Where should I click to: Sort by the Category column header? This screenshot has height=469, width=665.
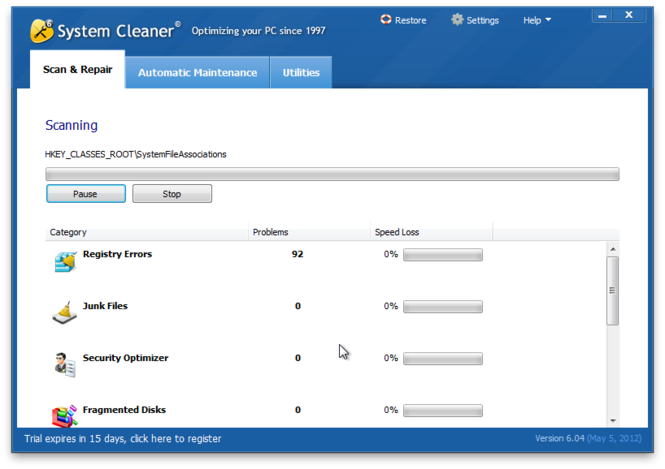[146, 232]
